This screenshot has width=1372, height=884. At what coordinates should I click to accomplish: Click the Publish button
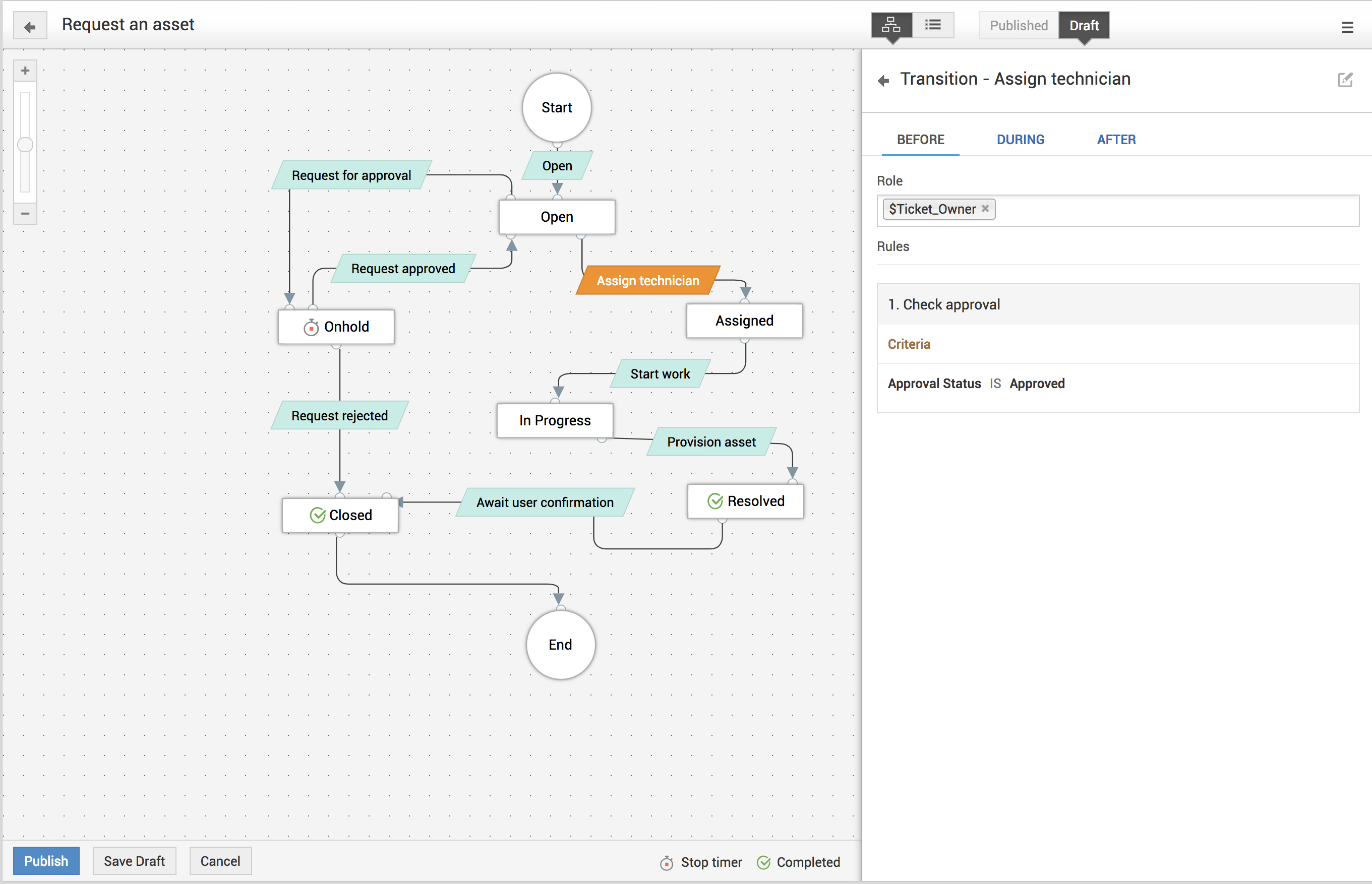point(46,860)
